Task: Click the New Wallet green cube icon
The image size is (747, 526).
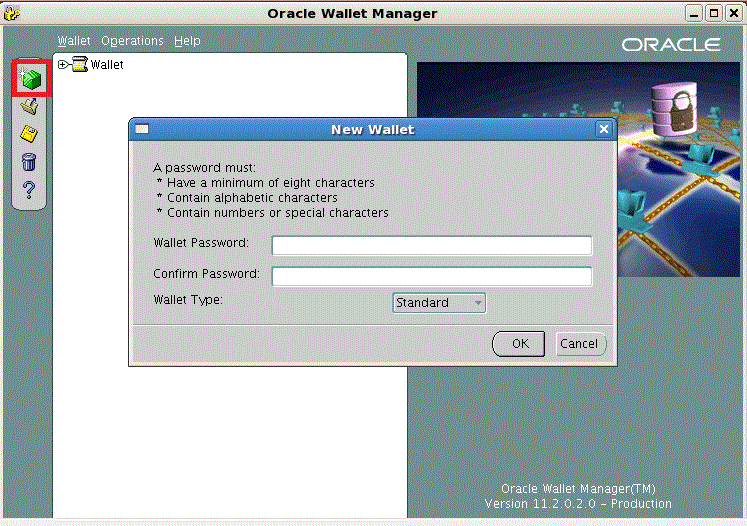Action: point(30,78)
